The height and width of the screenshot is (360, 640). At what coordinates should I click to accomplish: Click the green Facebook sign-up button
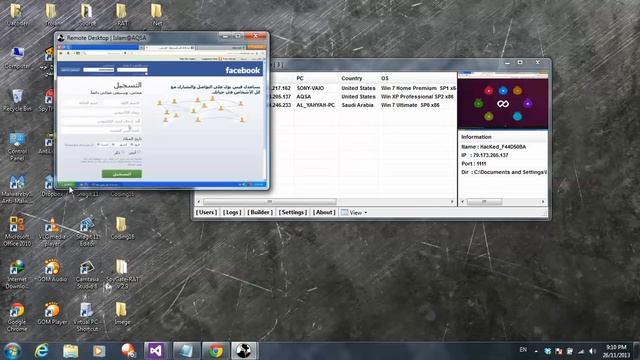pos(122,174)
